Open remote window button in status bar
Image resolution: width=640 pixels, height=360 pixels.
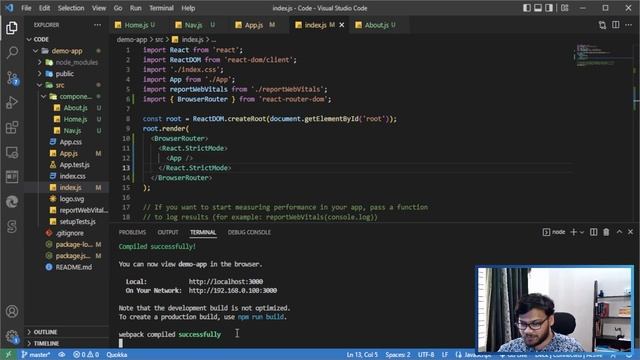click(8, 354)
